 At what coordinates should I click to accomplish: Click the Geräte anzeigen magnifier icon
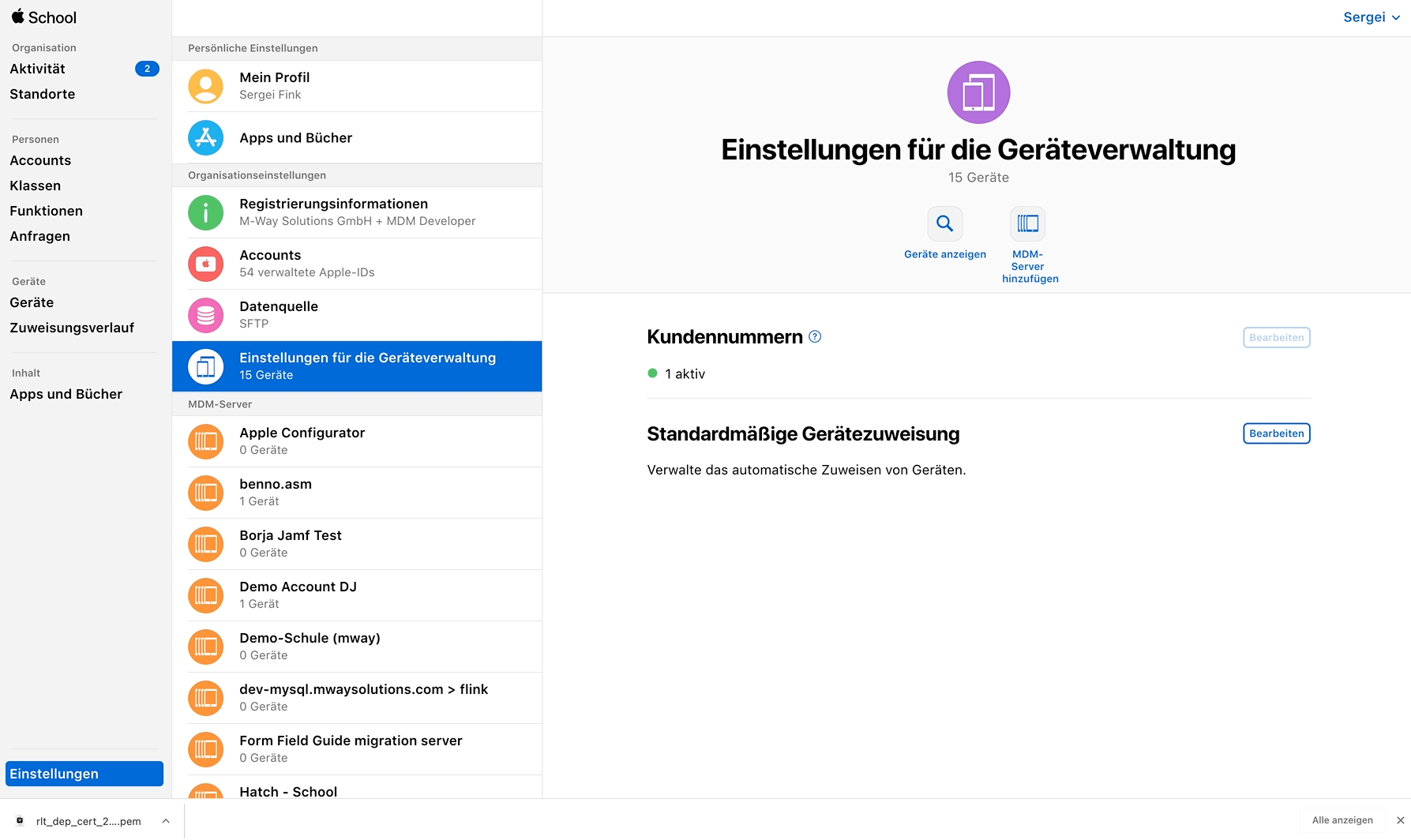tap(944, 223)
